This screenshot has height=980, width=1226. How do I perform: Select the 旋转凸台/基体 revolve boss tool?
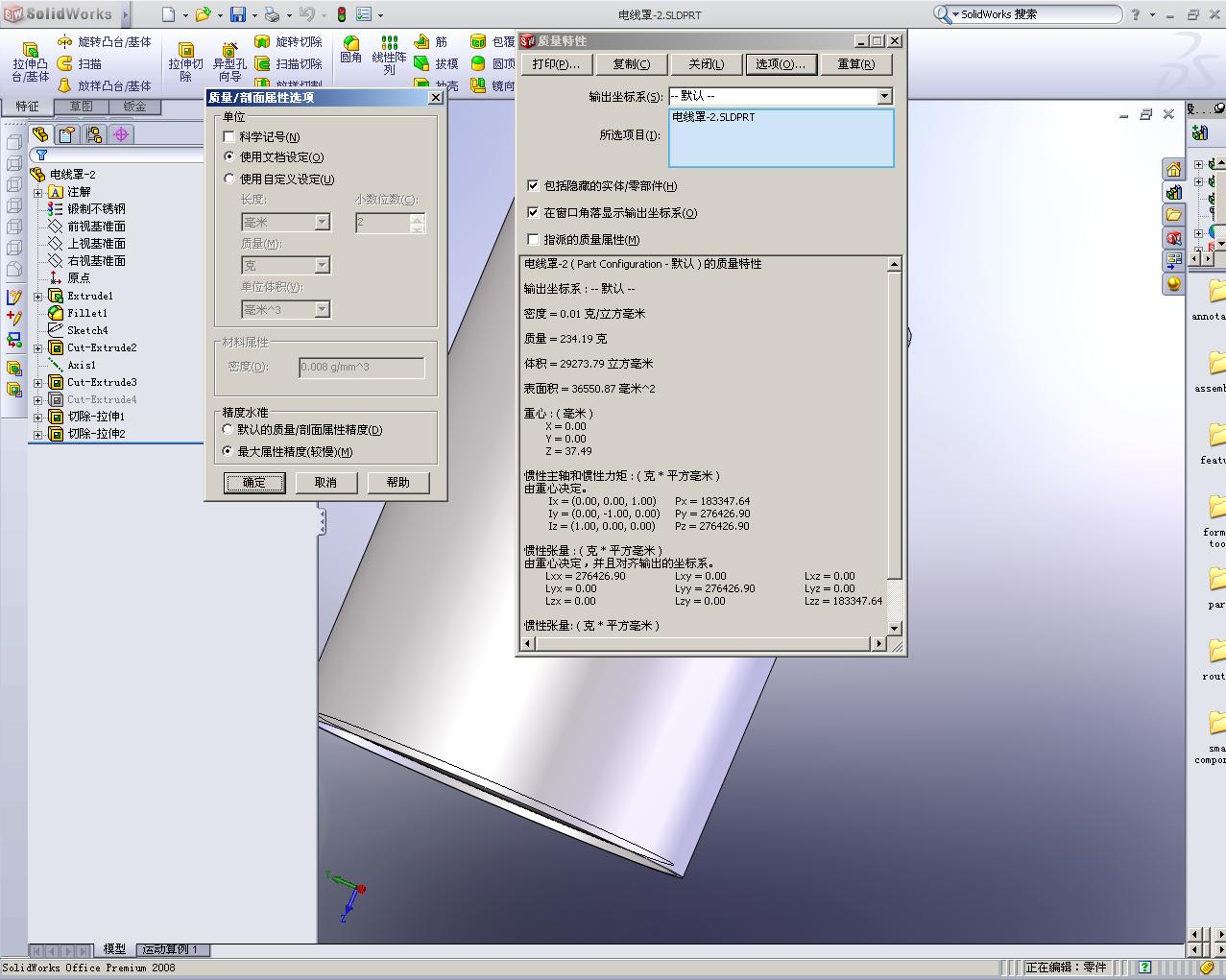(x=105, y=42)
